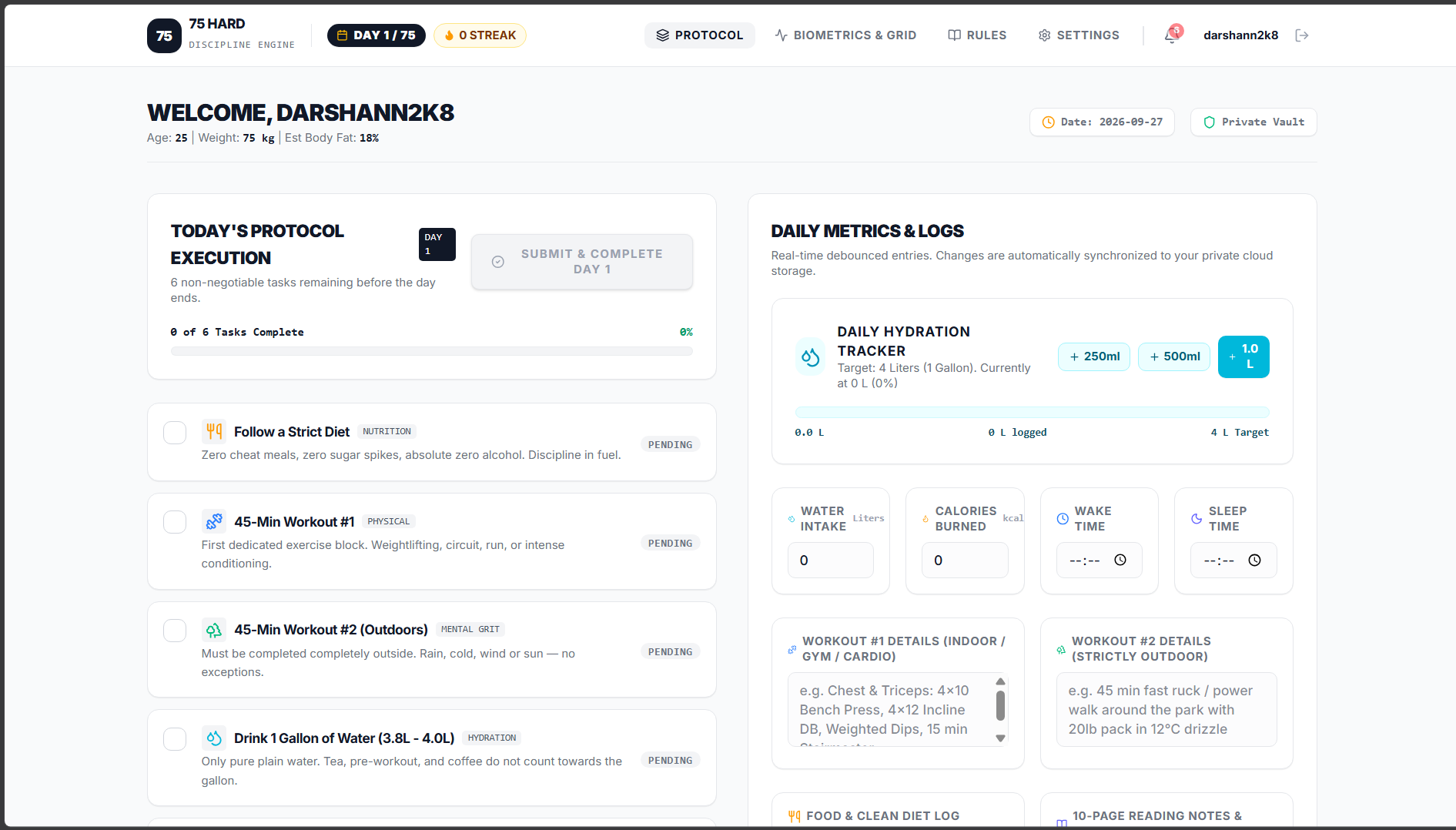Focus the Wake Time input field
1456x830 pixels.
[x=1099, y=560]
